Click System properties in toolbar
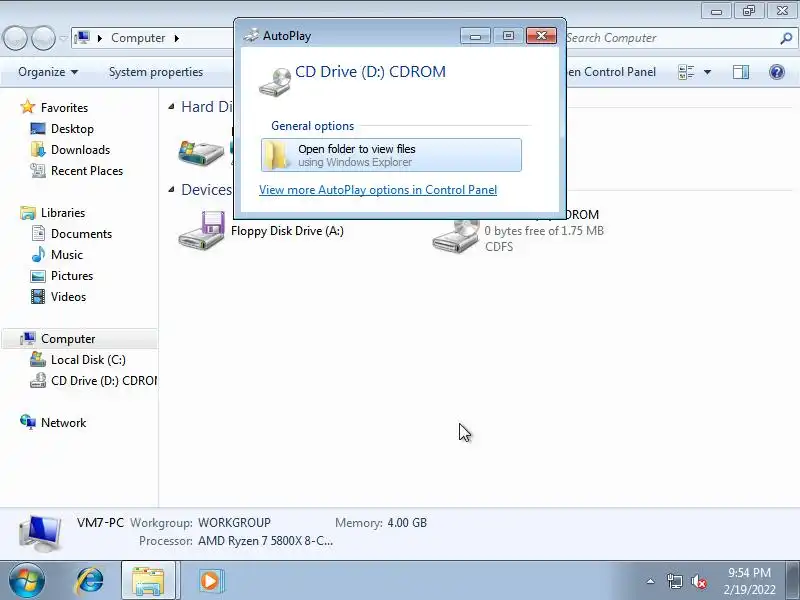The image size is (800, 600). (156, 72)
